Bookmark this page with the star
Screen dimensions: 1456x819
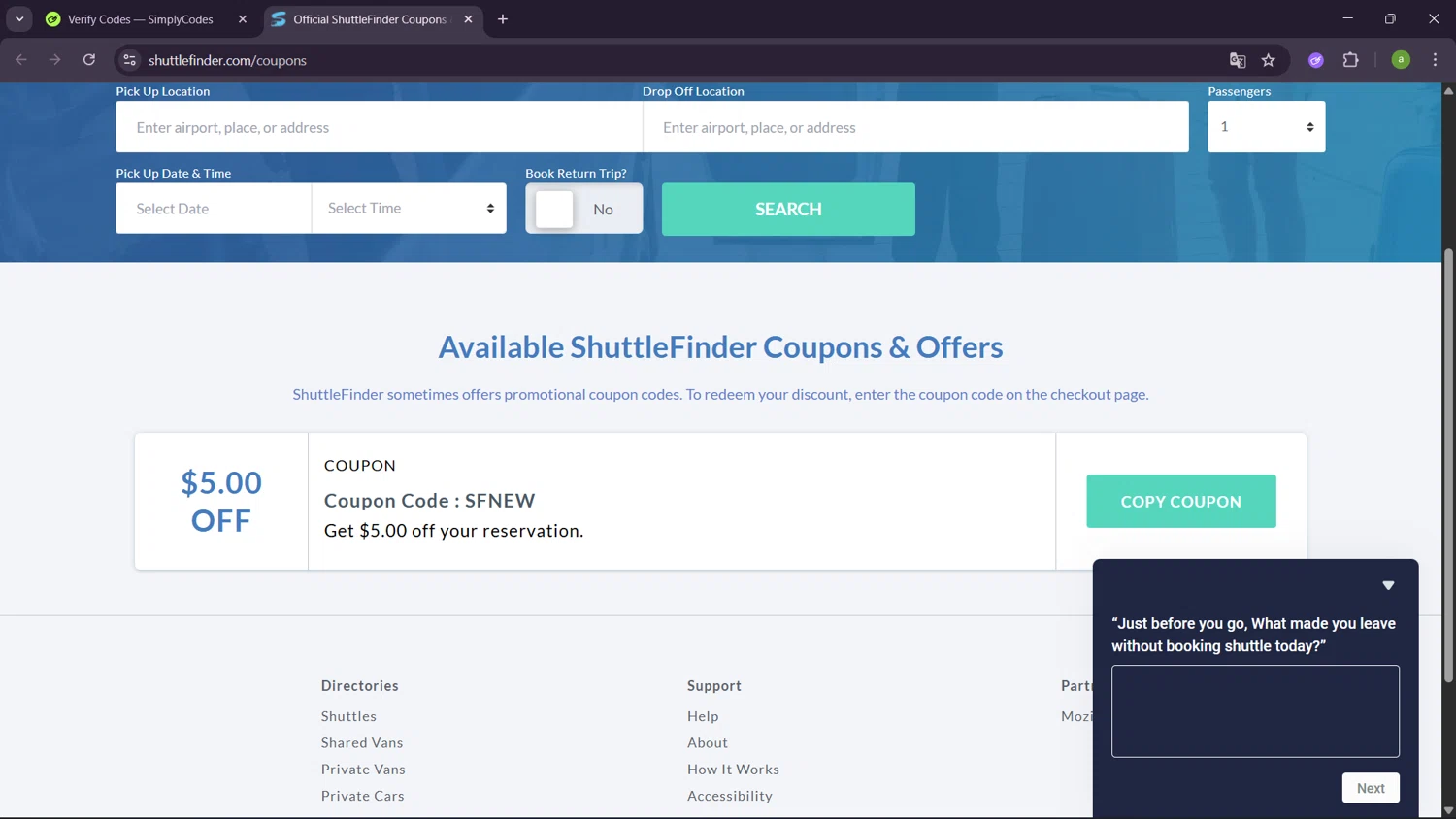click(1269, 60)
